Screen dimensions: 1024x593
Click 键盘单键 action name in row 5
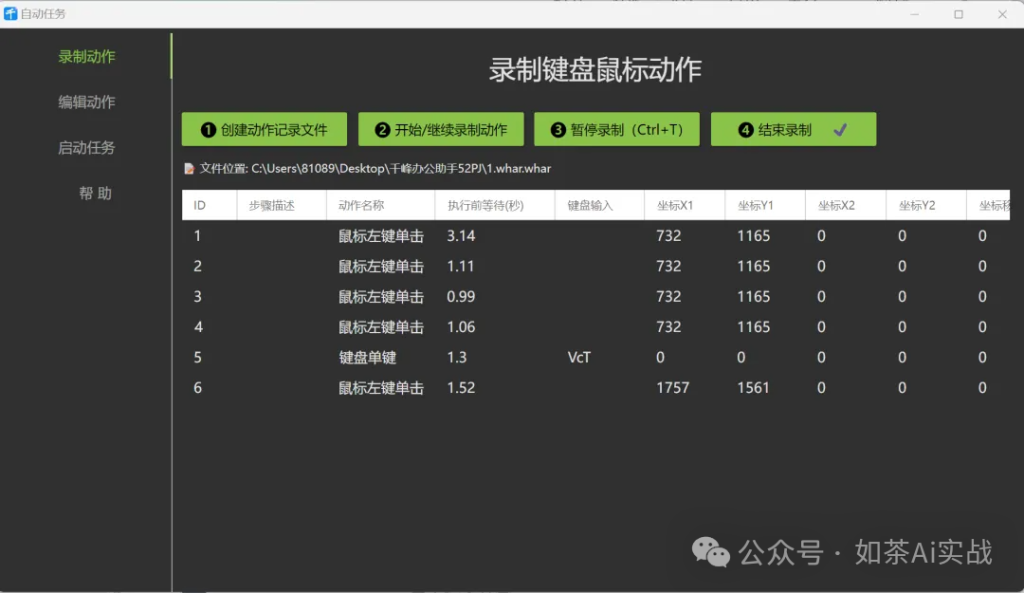pyautogui.click(x=368, y=357)
